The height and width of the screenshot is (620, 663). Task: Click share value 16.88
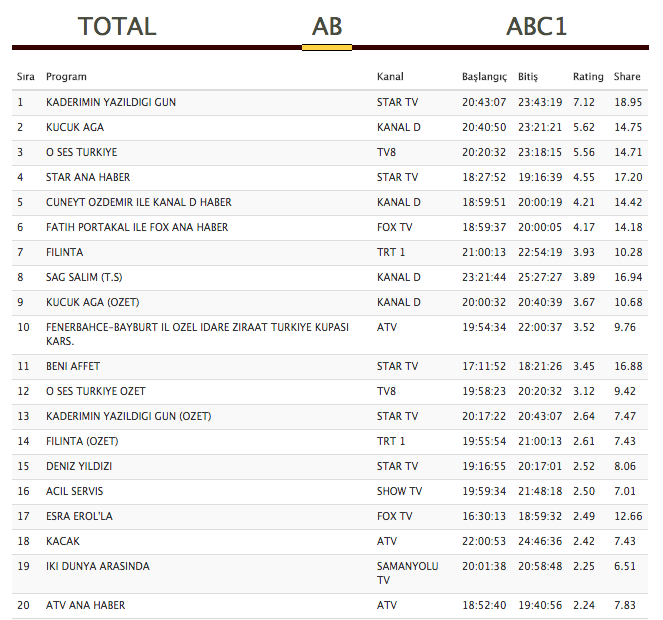[x=628, y=366]
